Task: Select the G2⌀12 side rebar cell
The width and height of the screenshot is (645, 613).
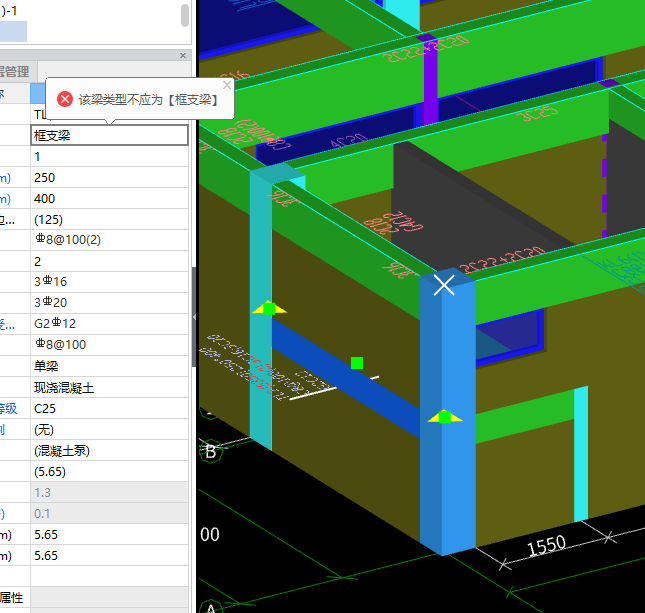Action: tap(109, 324)
